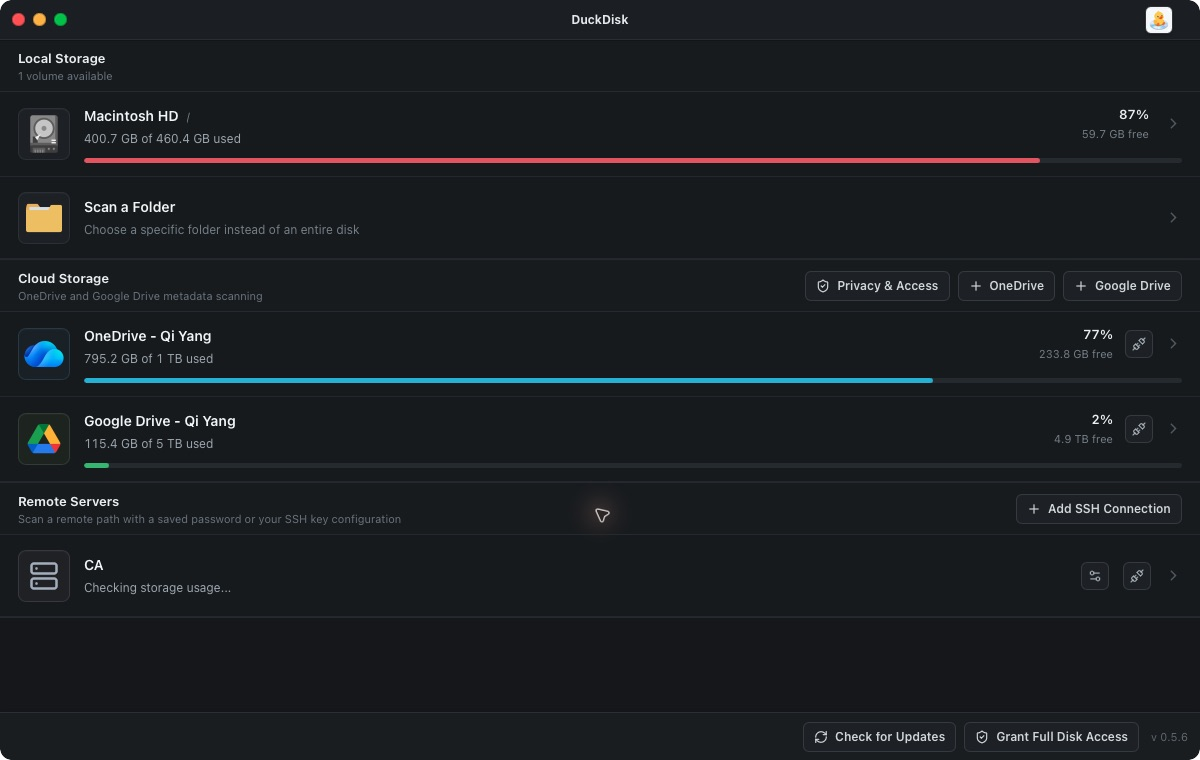The width and height of the screenshot is (1200, 760).
Task: Click Add SSH Connection button
Action: click(1099, 509)
